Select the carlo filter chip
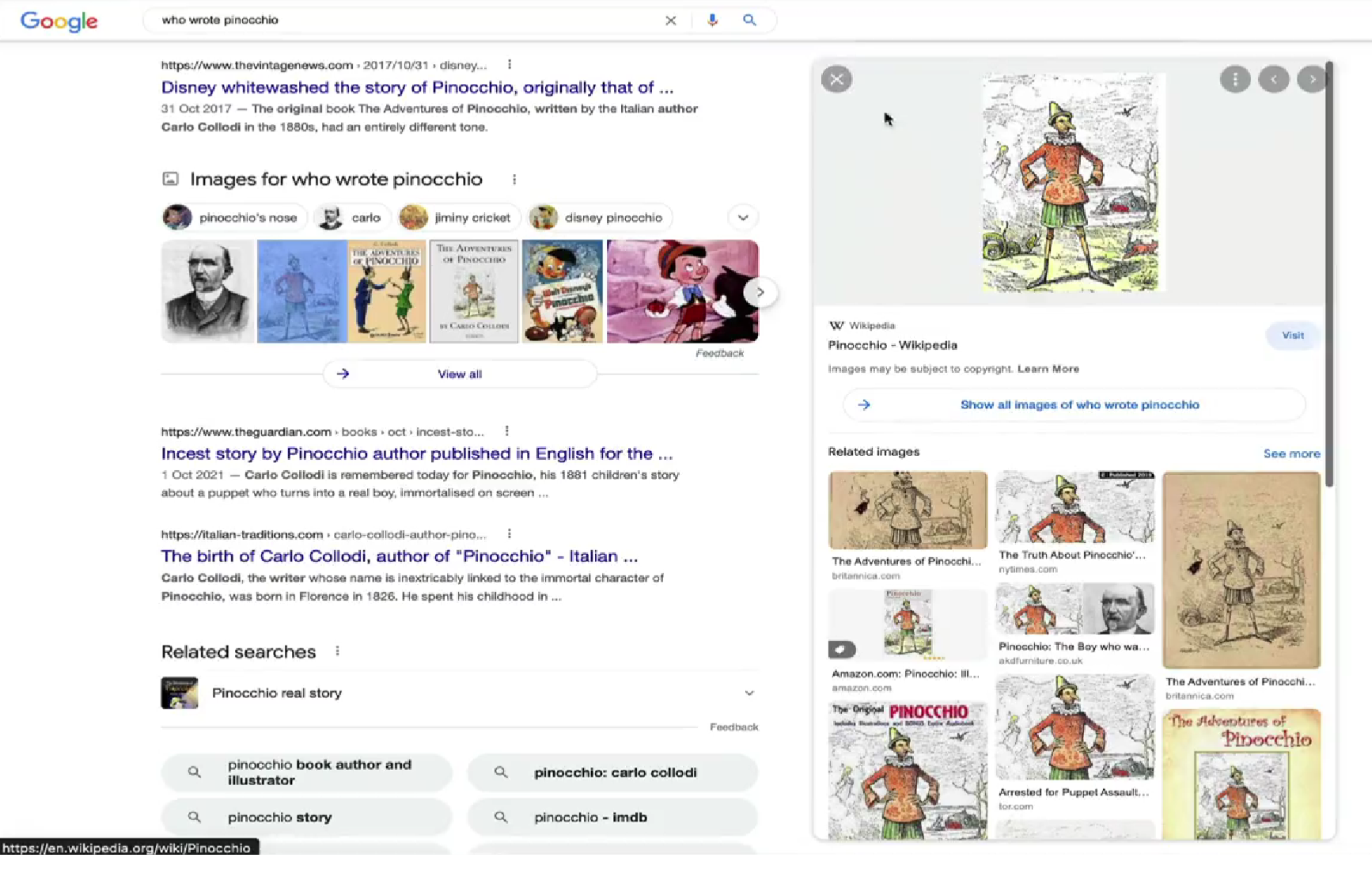 [352, 218]
